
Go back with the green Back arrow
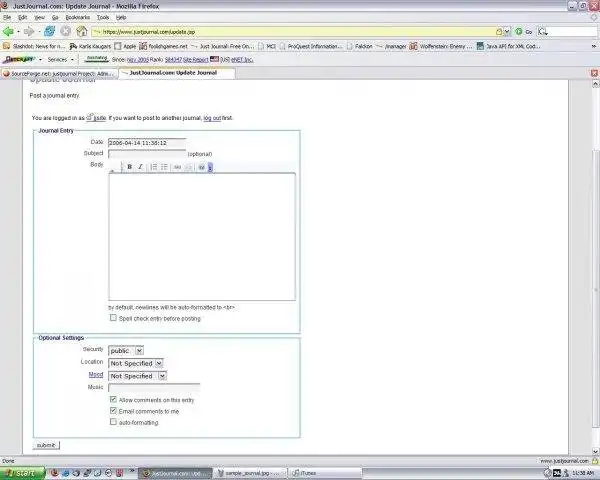tap(8, 31)
